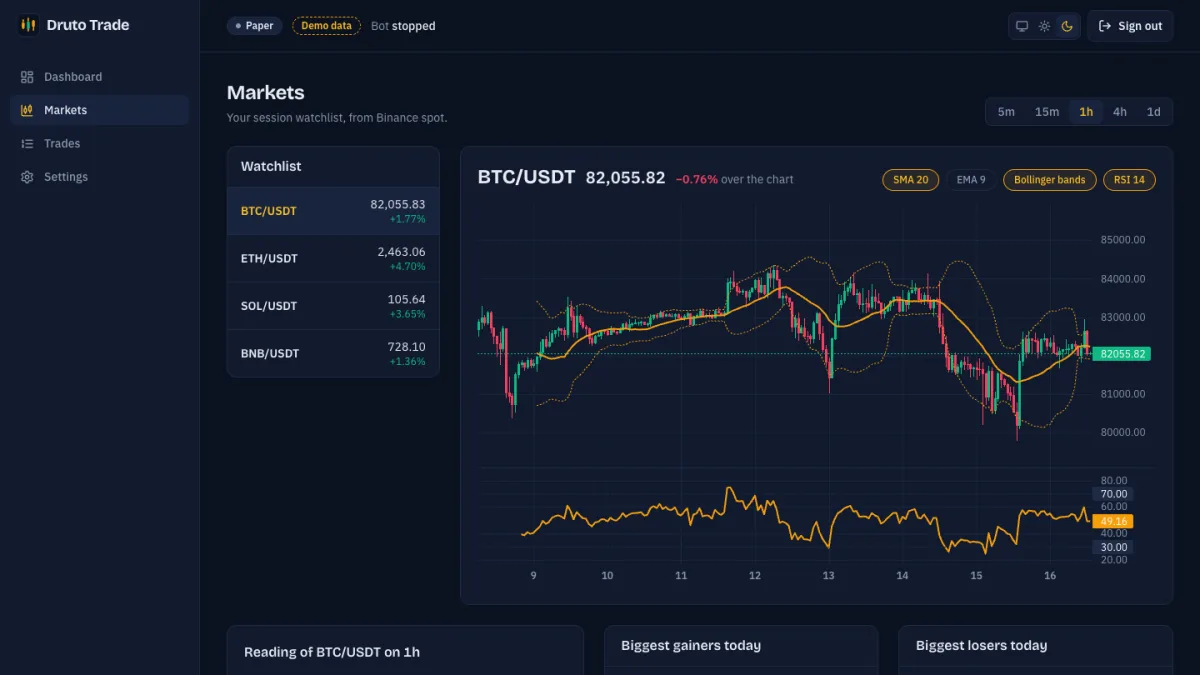The height and width of the screenshot is (675, 1200).
Task: Select the 1h timeframe
Action: click(x=1086, y=112)
